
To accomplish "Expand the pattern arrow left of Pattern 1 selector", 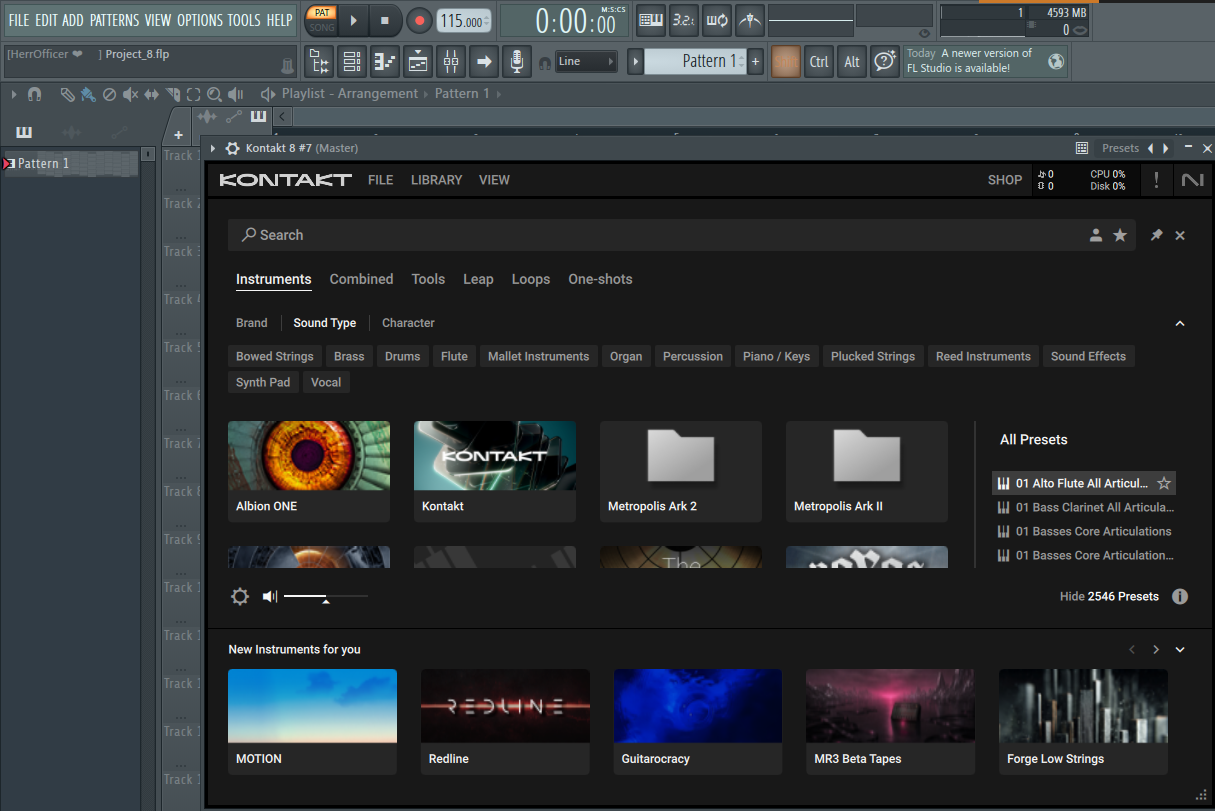I will (x=635, y=62).
